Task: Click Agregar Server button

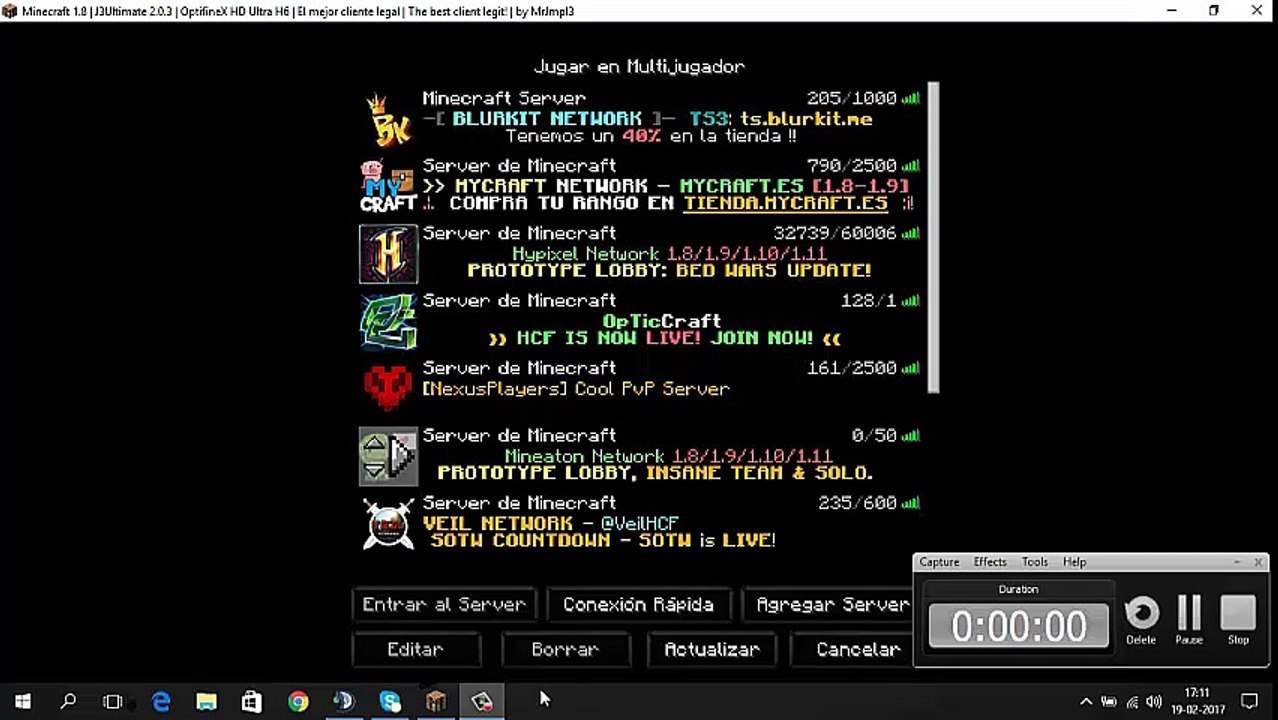Action: tap(828, 605)
